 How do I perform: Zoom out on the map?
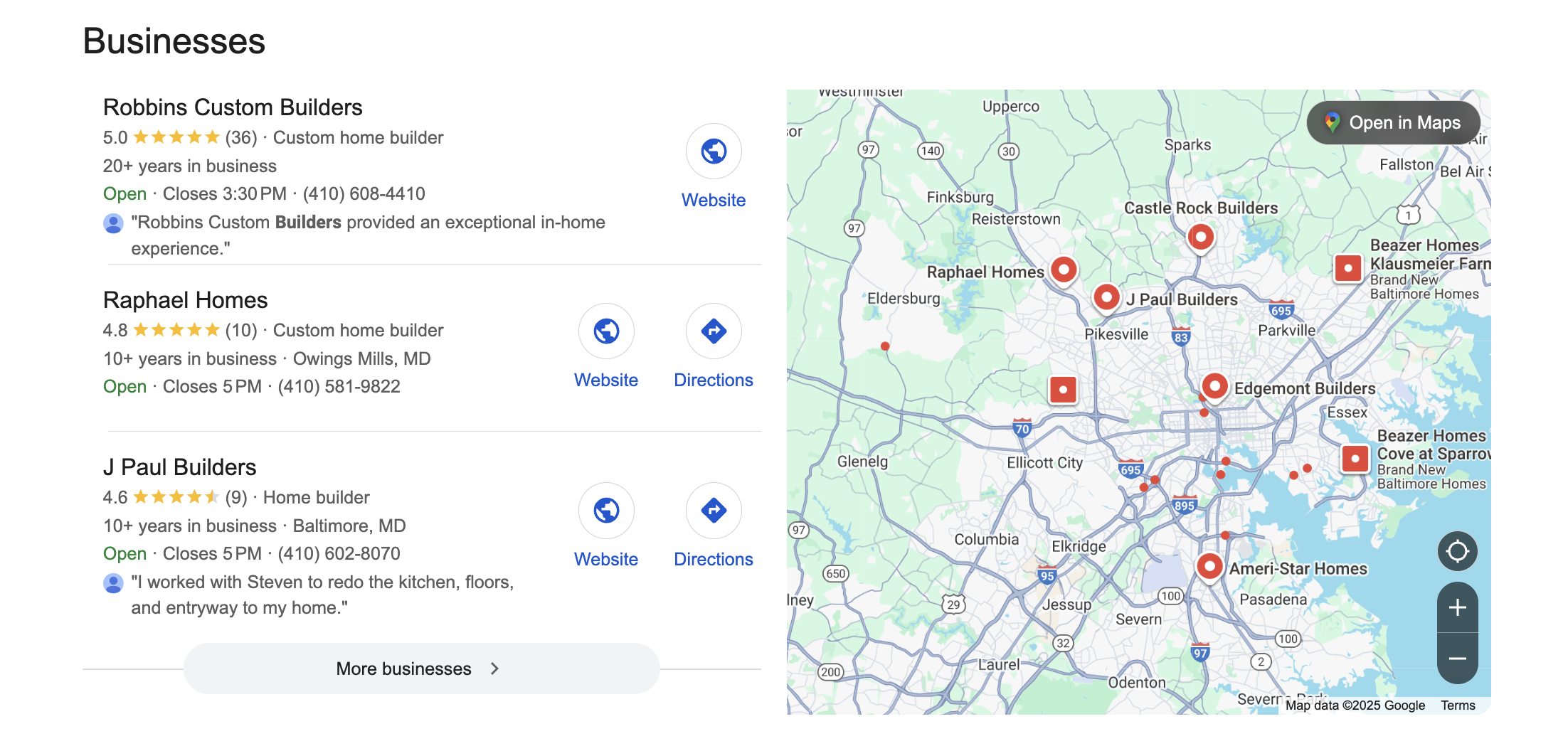(1457, 659)
